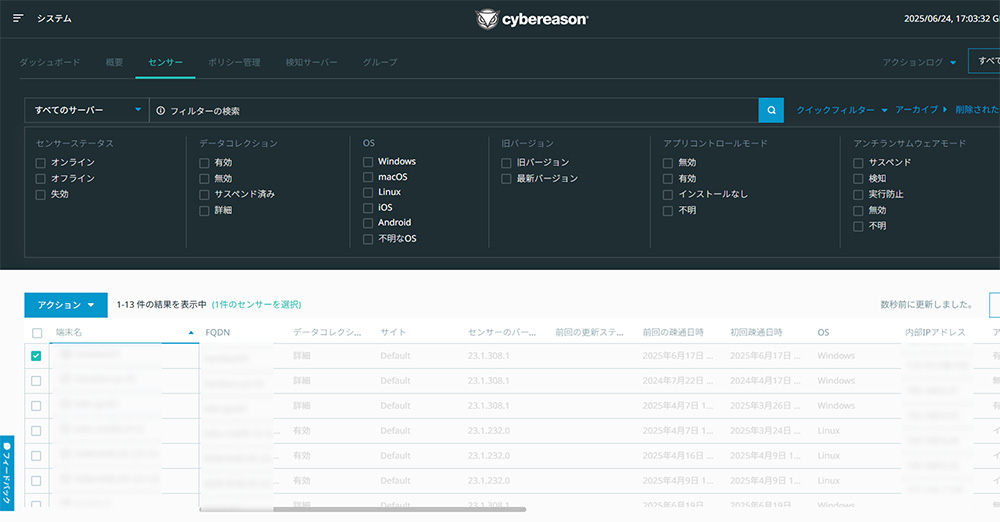Check the 失効 sensor status box
The height and width of the screenshot is (522, 1000).
pyautogui.click(x=41, y=195)
